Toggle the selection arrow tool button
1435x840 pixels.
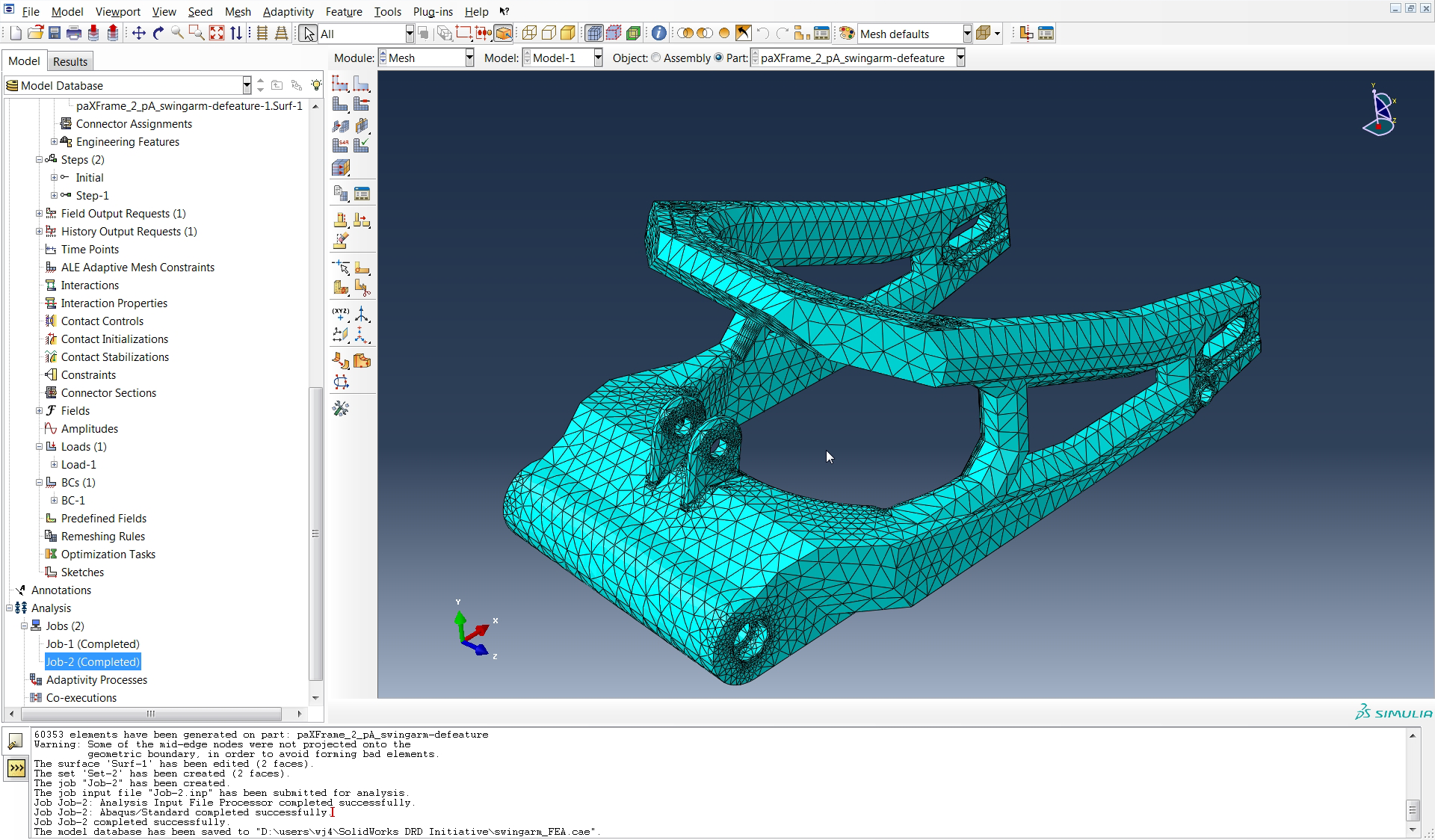coord(308,33)
